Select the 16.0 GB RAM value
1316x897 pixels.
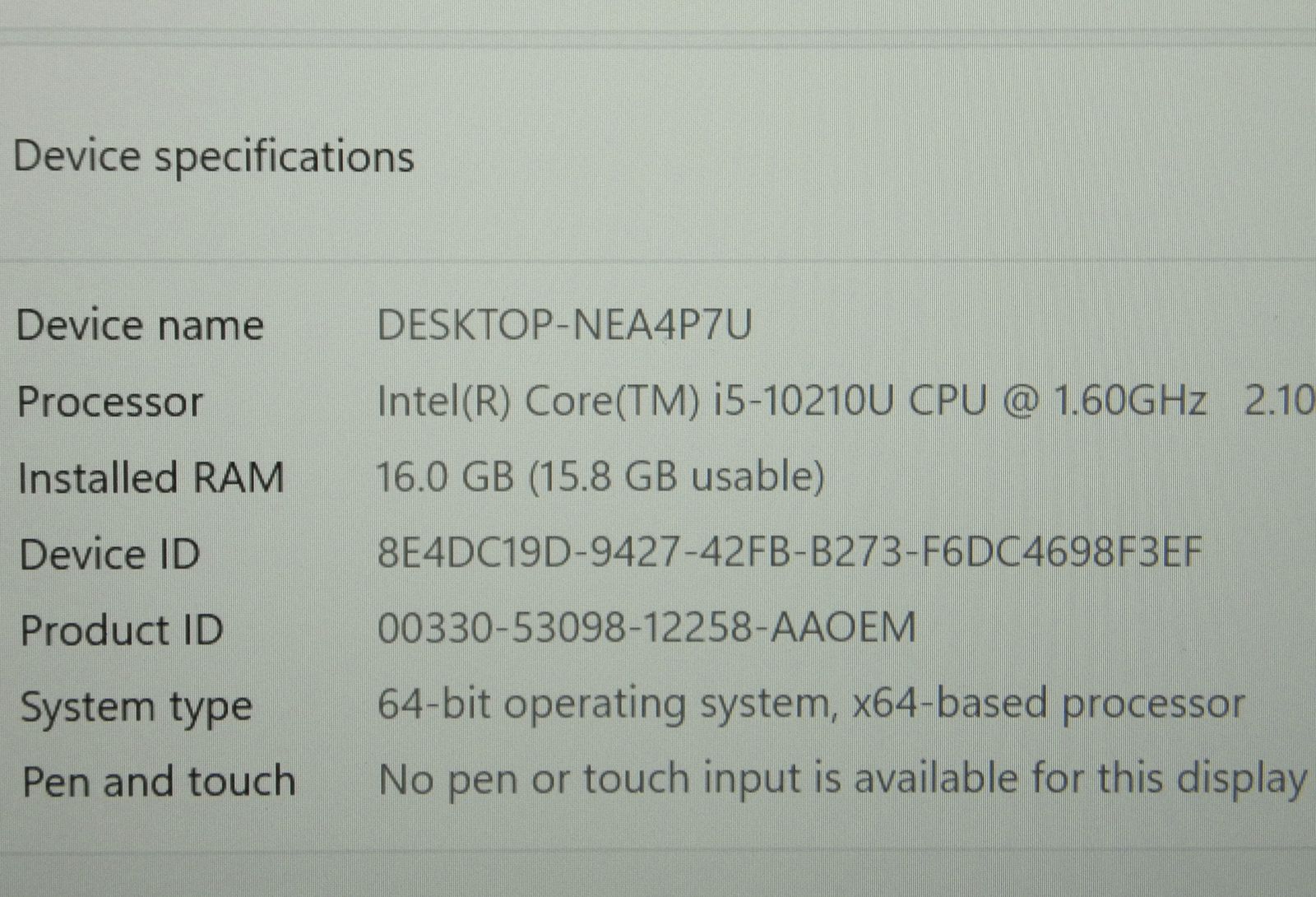click(x=445, y=477)
